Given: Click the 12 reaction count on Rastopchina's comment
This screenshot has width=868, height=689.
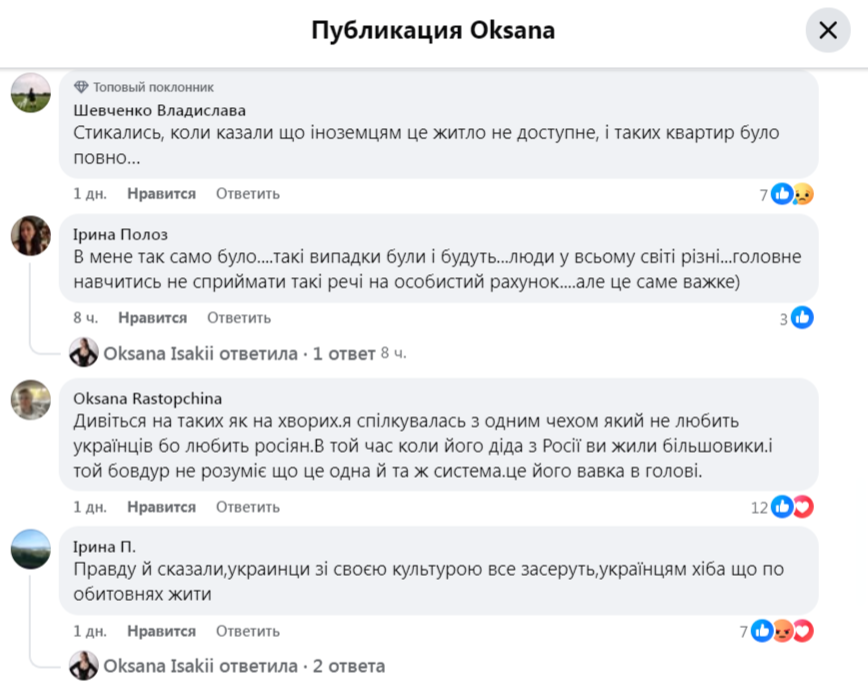Looking at the screenshot, I should [761, 507].
